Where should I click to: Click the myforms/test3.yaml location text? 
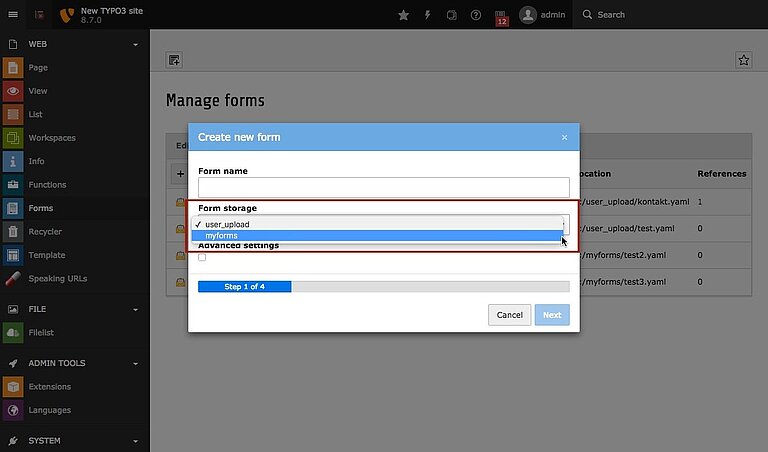click(x=624, y=282)
